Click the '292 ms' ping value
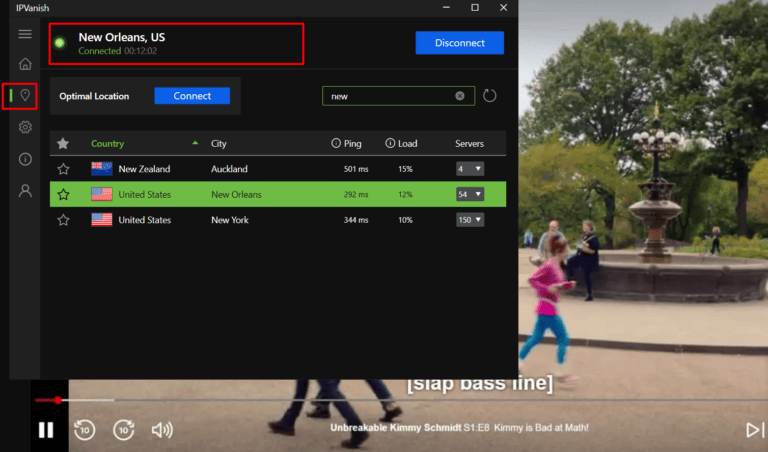This screenshot has width=768, height=452. point(356,194)
